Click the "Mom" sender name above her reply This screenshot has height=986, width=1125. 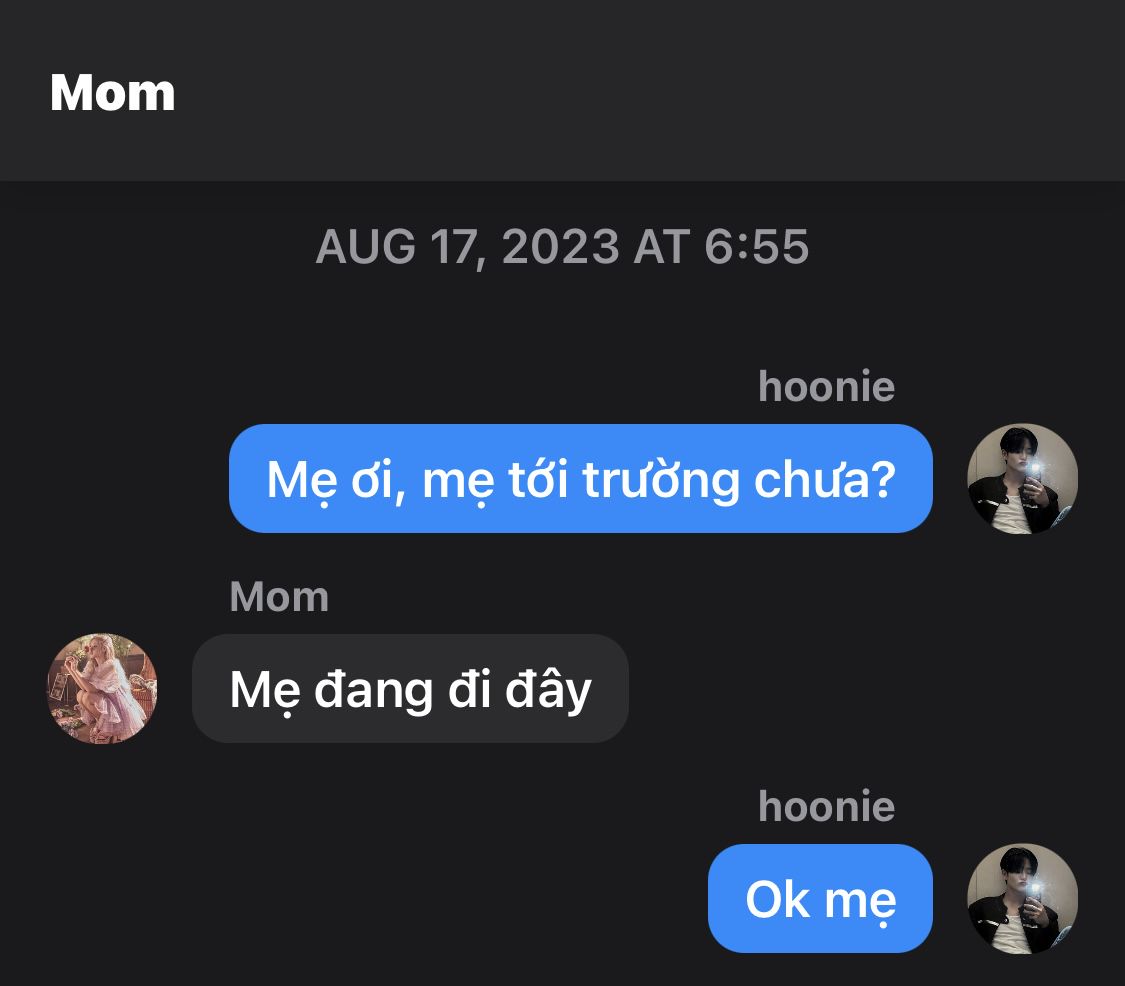click(279, 597)
